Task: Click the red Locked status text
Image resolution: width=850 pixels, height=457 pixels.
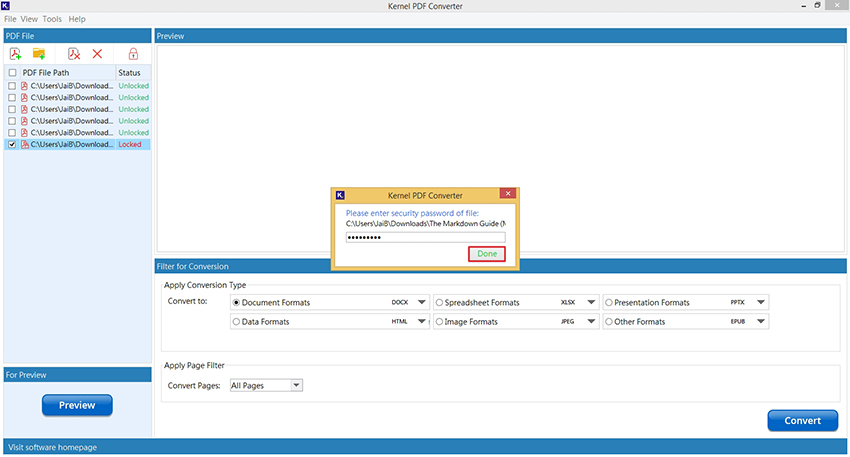Action: click(x=130, y=144)
